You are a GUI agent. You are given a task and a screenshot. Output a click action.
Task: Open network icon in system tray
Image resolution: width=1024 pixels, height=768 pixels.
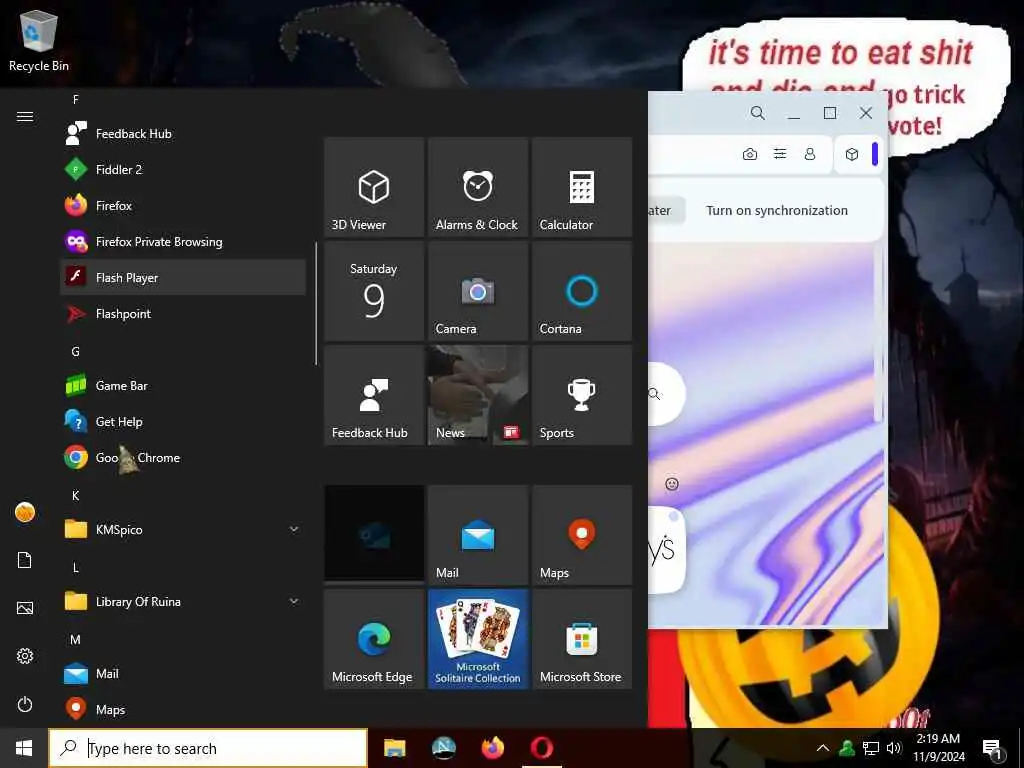pos(871,748)
